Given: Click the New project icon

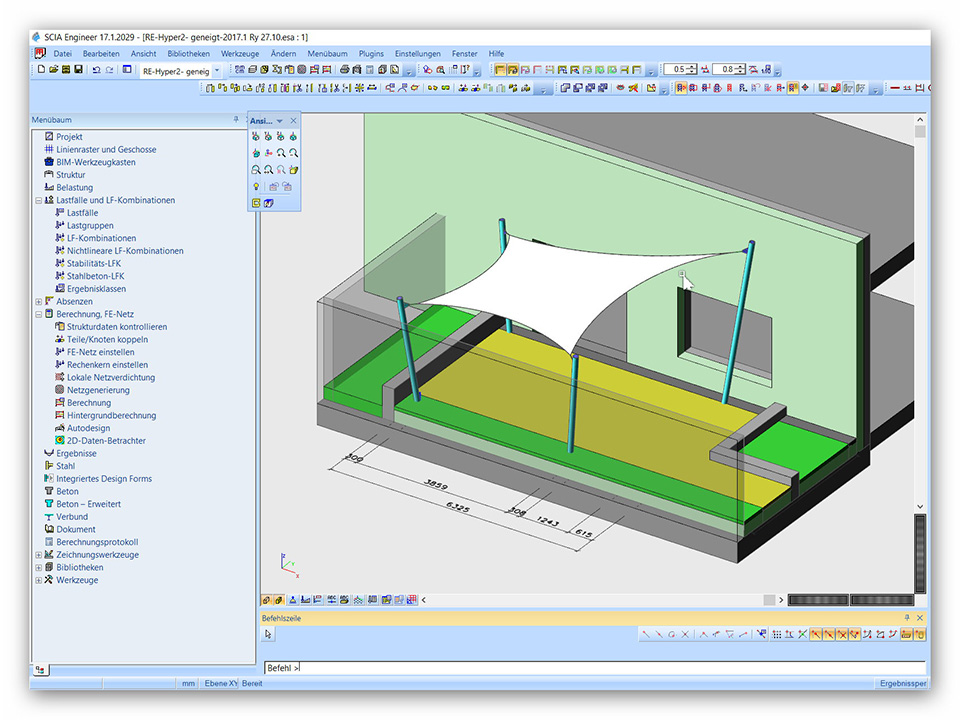Looking at the screenshot, I should click(x=41, y=70).
